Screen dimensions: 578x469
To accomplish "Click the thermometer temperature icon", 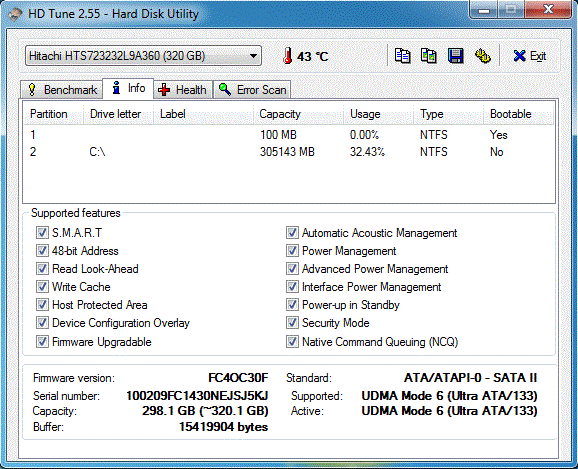I will pyautogui.click(x=288, y=56).
